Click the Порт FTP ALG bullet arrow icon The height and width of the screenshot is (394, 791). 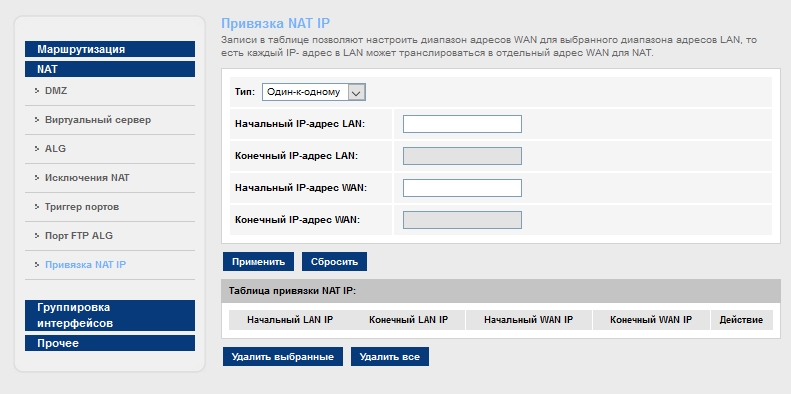(x=37, y=236)
